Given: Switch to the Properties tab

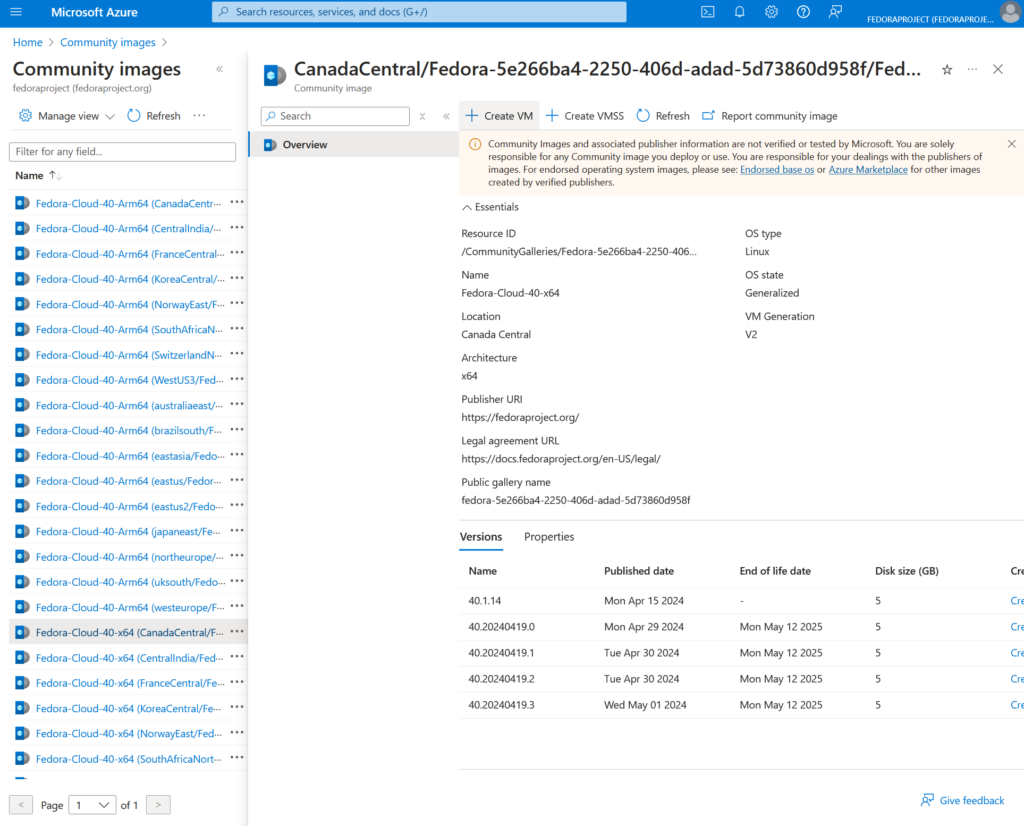Looking at the screenshot, I should tap(549, 537).
